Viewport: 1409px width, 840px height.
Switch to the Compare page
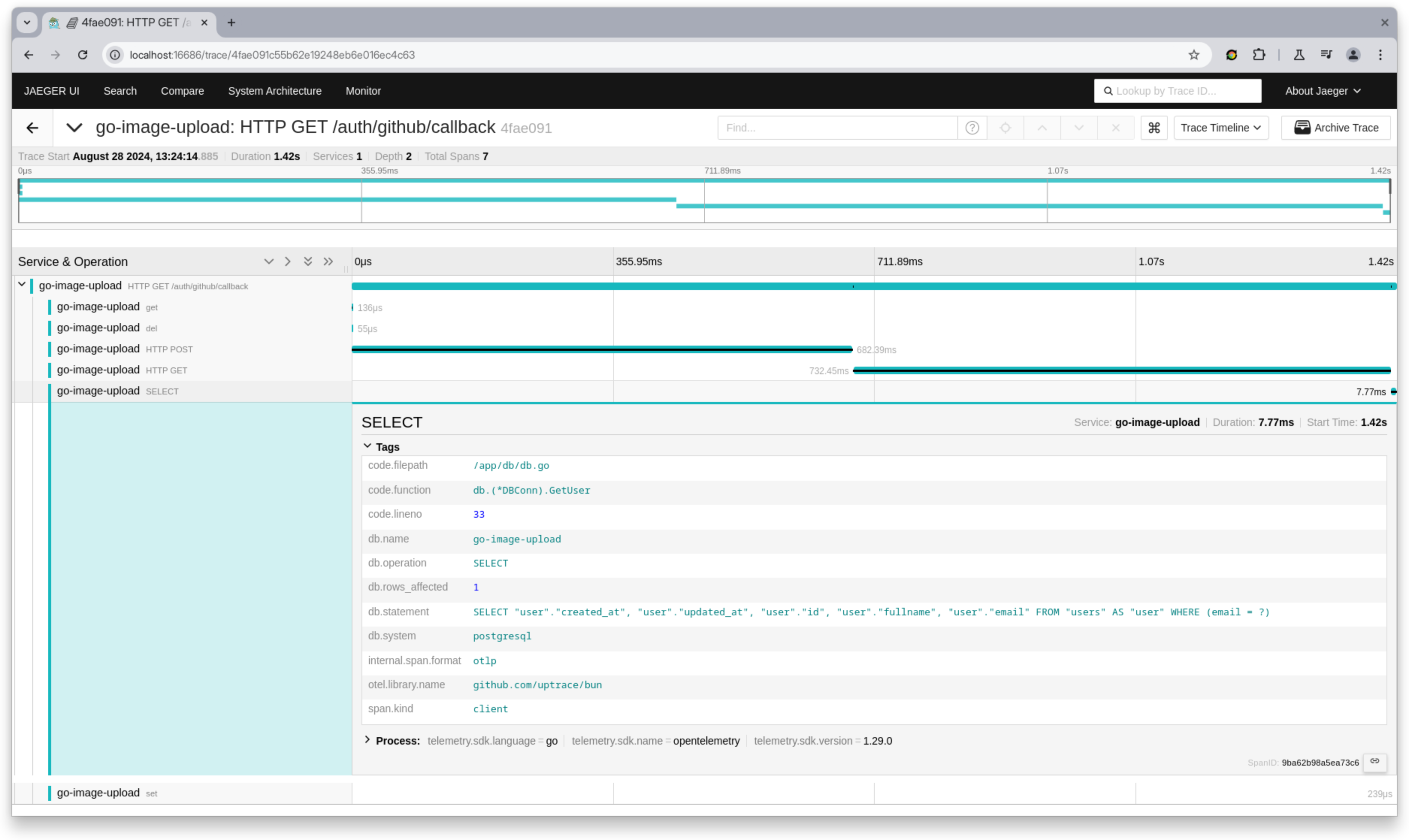tap(182, 91)
